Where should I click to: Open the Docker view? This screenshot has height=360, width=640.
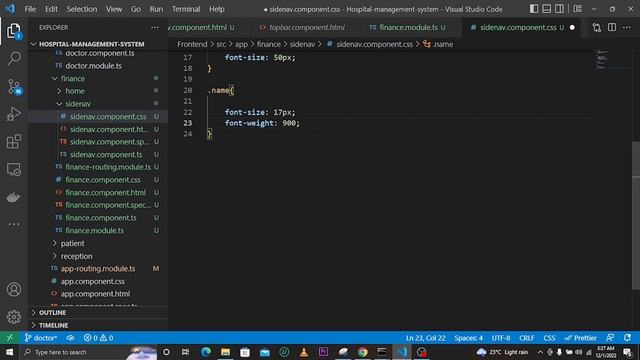click(13, 197)
